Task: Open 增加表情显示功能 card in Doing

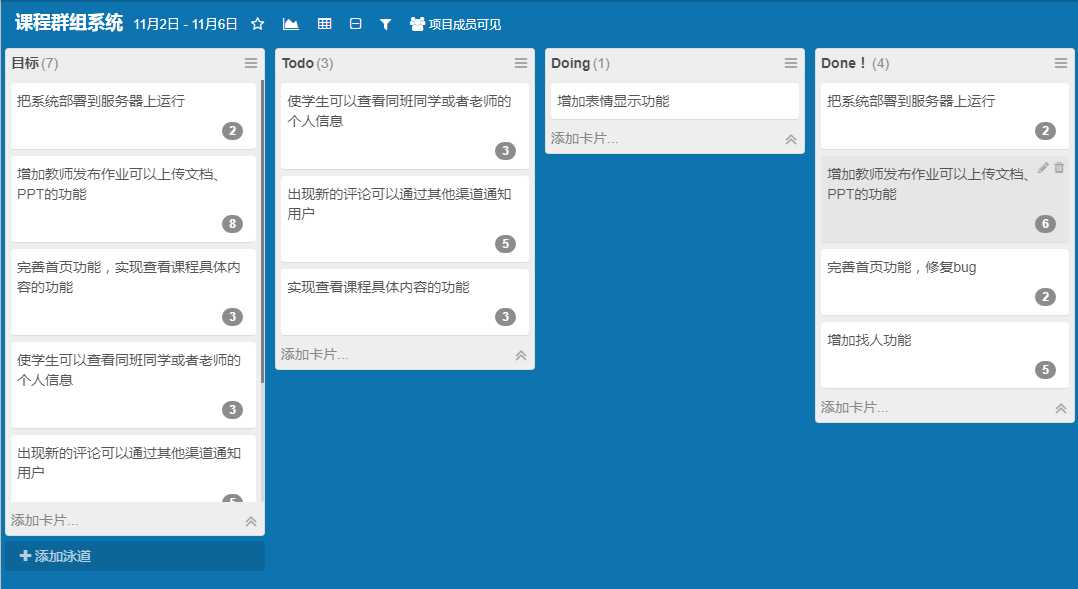Action: pos(674,101)
